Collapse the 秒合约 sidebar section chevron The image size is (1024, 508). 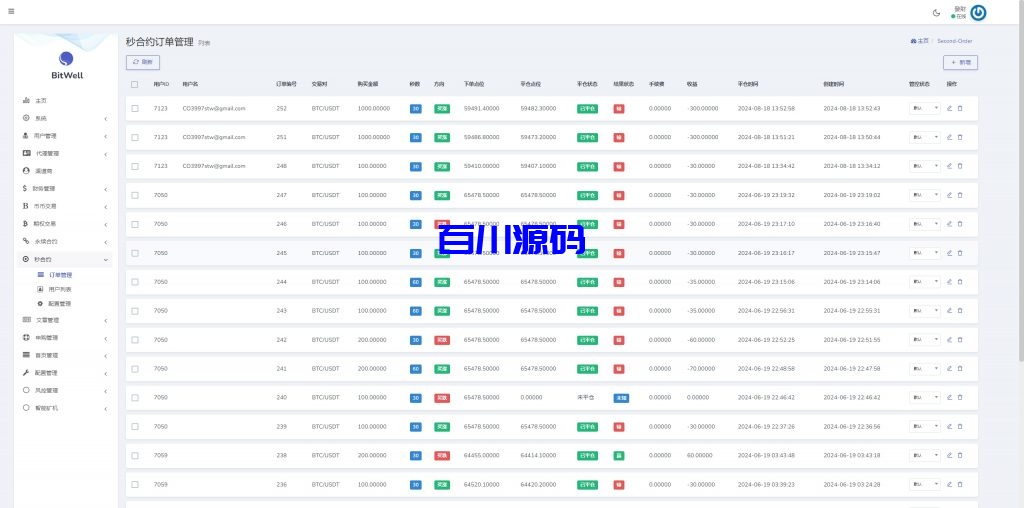coord(106,260)
